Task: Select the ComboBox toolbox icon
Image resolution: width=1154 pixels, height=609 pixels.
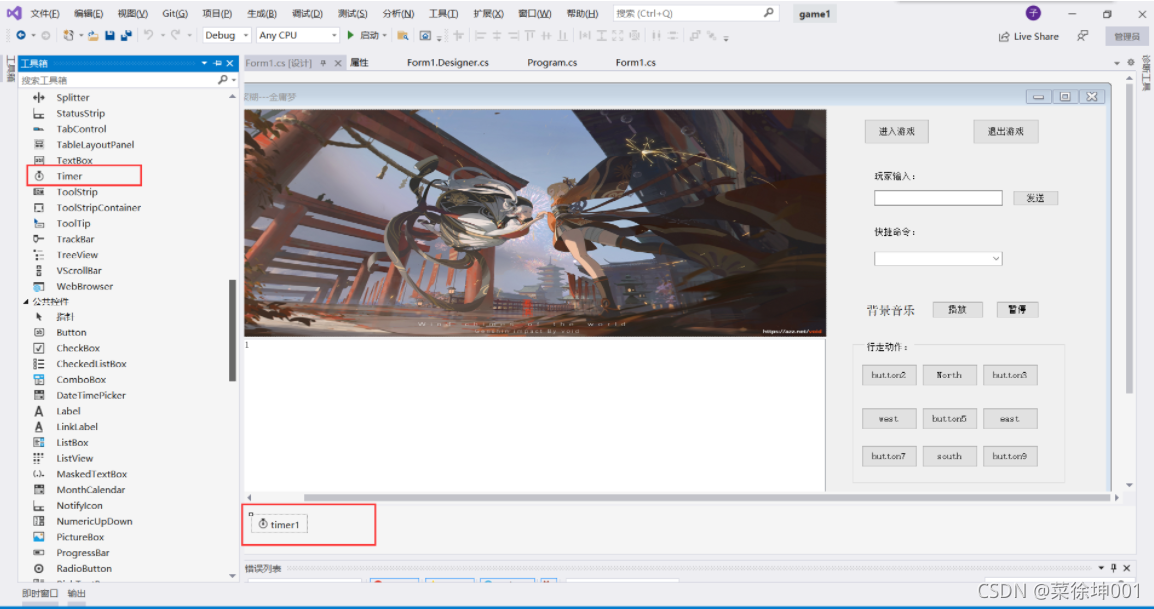Action: click(39, 379)
